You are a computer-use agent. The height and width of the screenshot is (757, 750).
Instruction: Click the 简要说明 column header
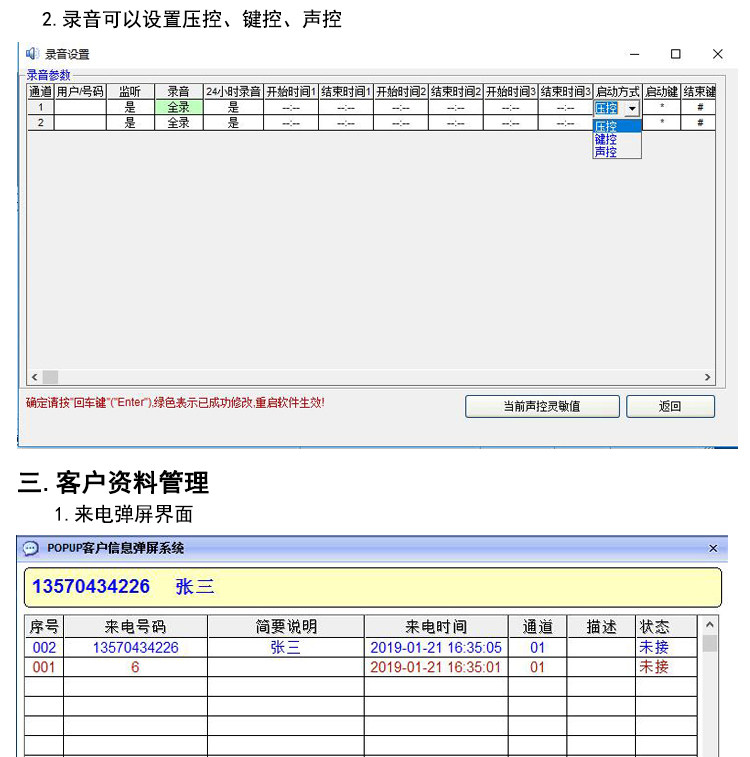[286, 627]
